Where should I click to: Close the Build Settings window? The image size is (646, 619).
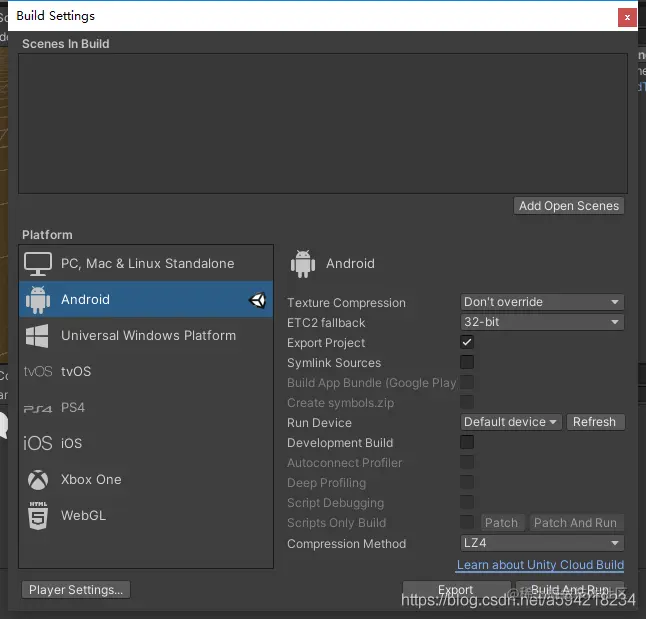[627, 17]
